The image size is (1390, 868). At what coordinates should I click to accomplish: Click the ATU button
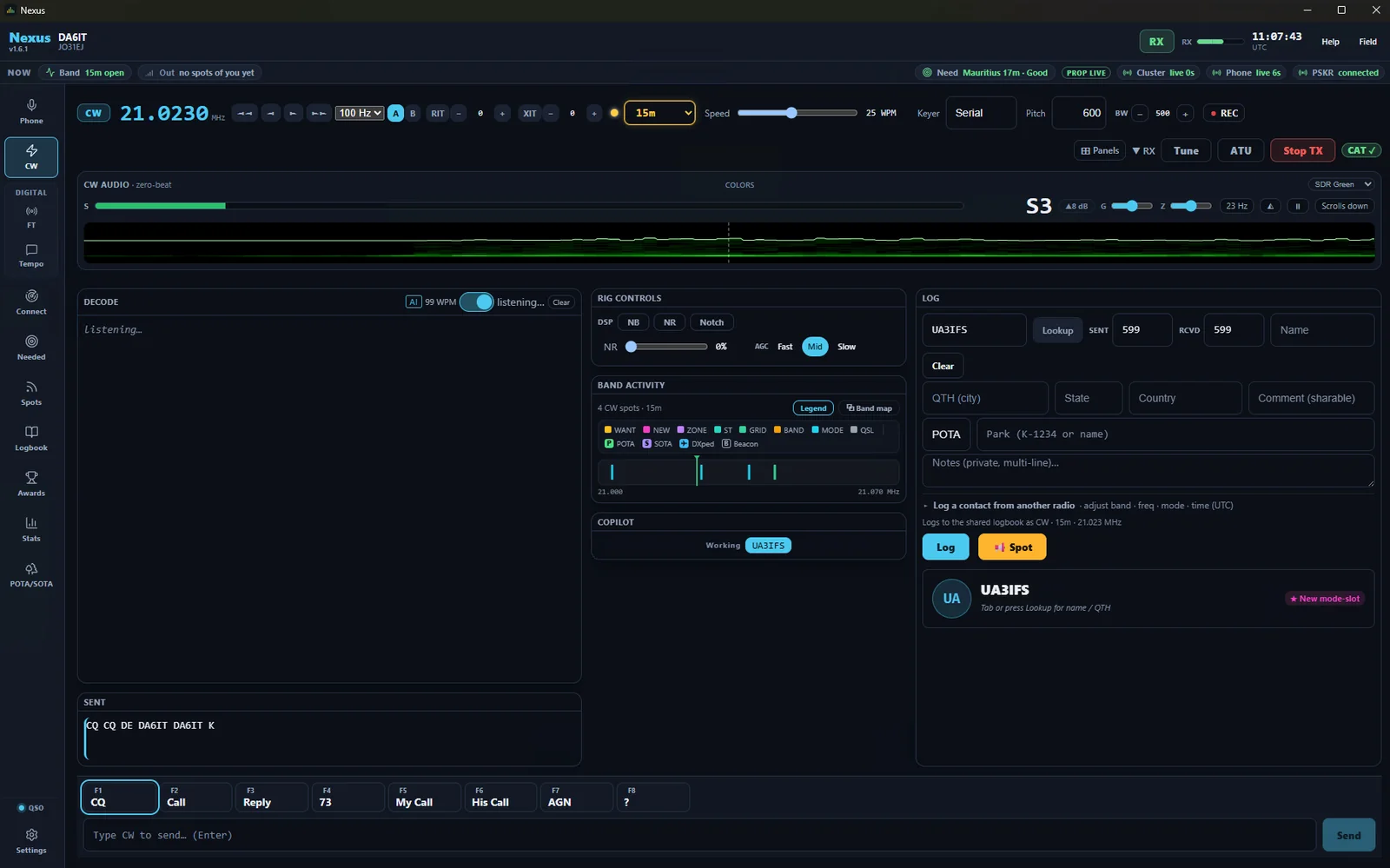[1241, 150]
